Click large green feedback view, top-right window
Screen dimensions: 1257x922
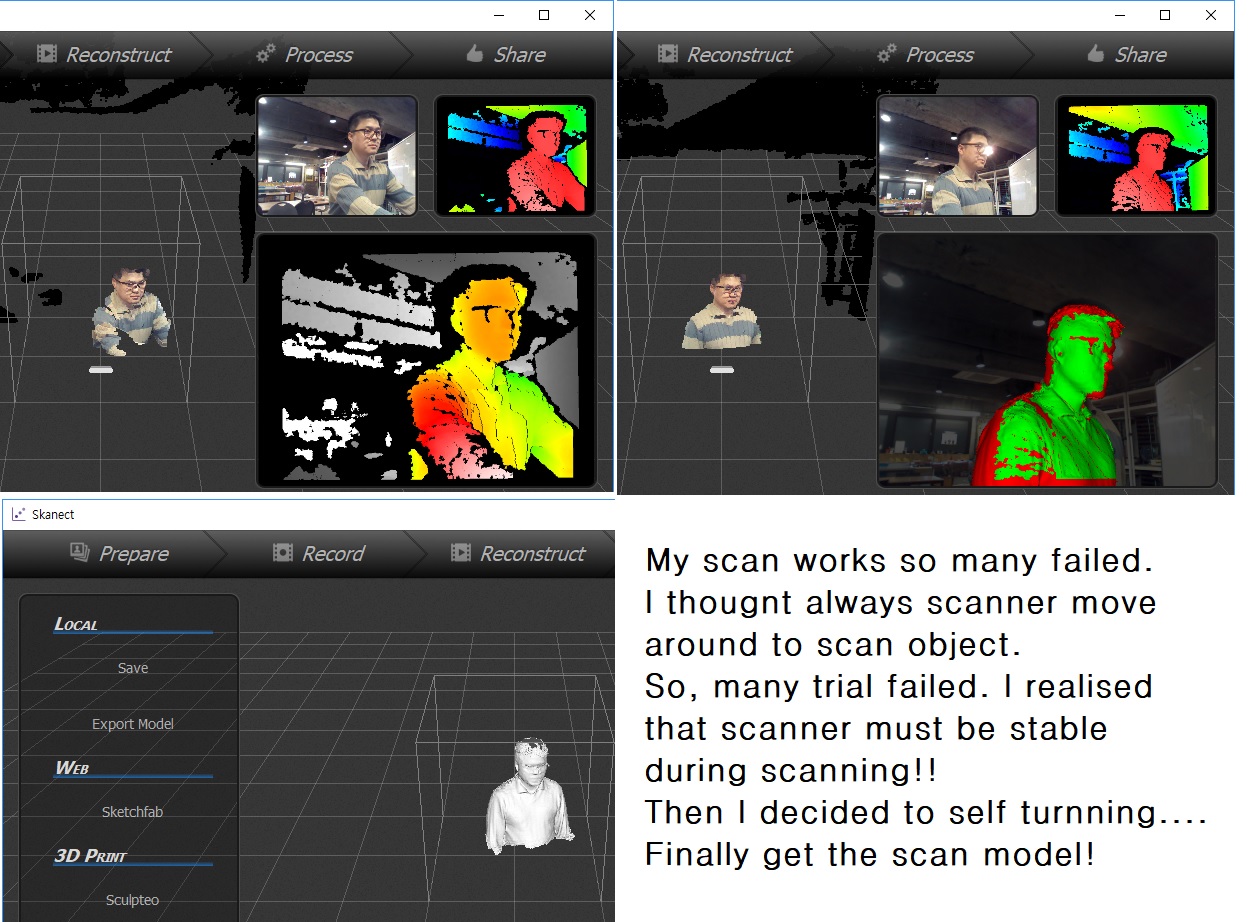coord(1048,361)
